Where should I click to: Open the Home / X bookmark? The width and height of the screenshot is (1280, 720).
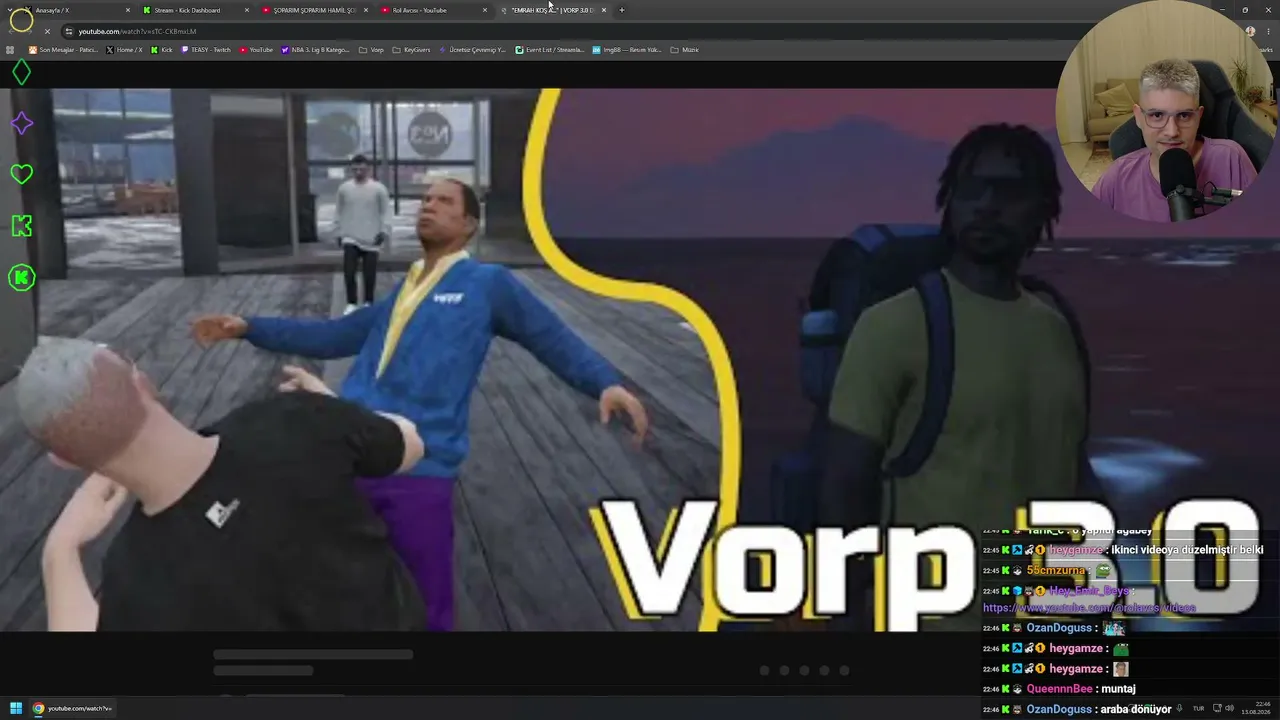click(x=124, y=50)
